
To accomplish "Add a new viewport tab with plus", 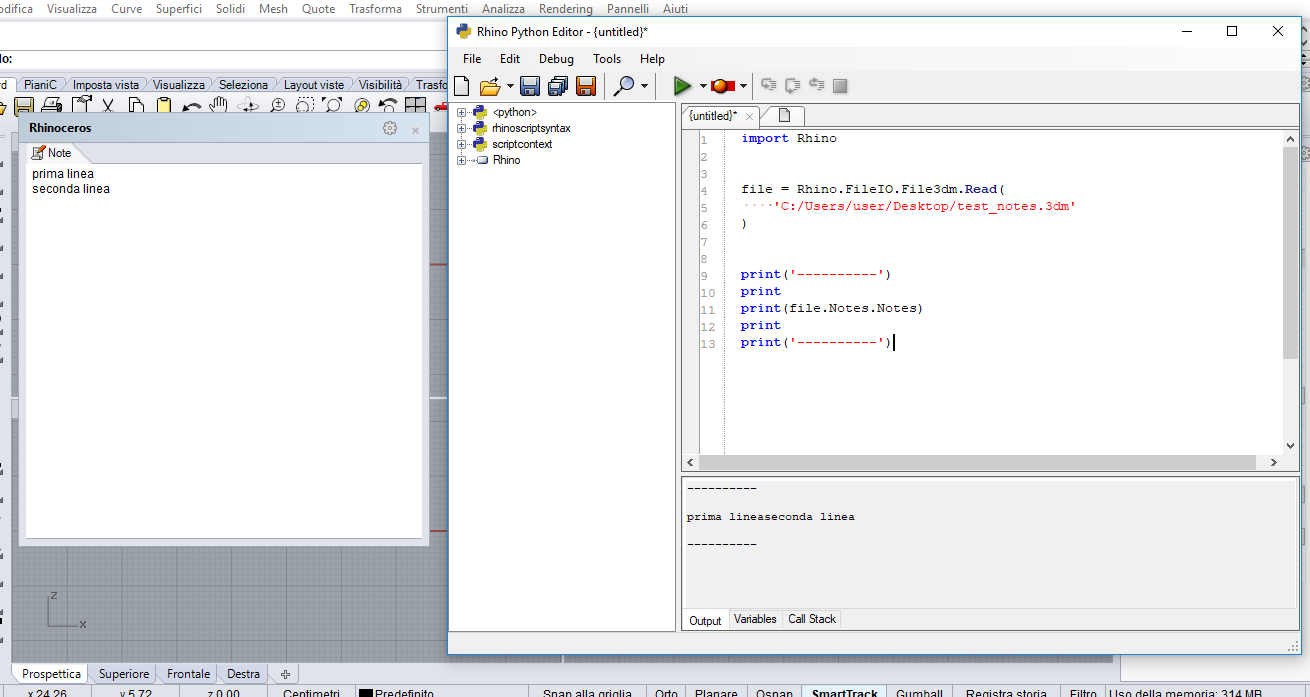I will (285, 674).
